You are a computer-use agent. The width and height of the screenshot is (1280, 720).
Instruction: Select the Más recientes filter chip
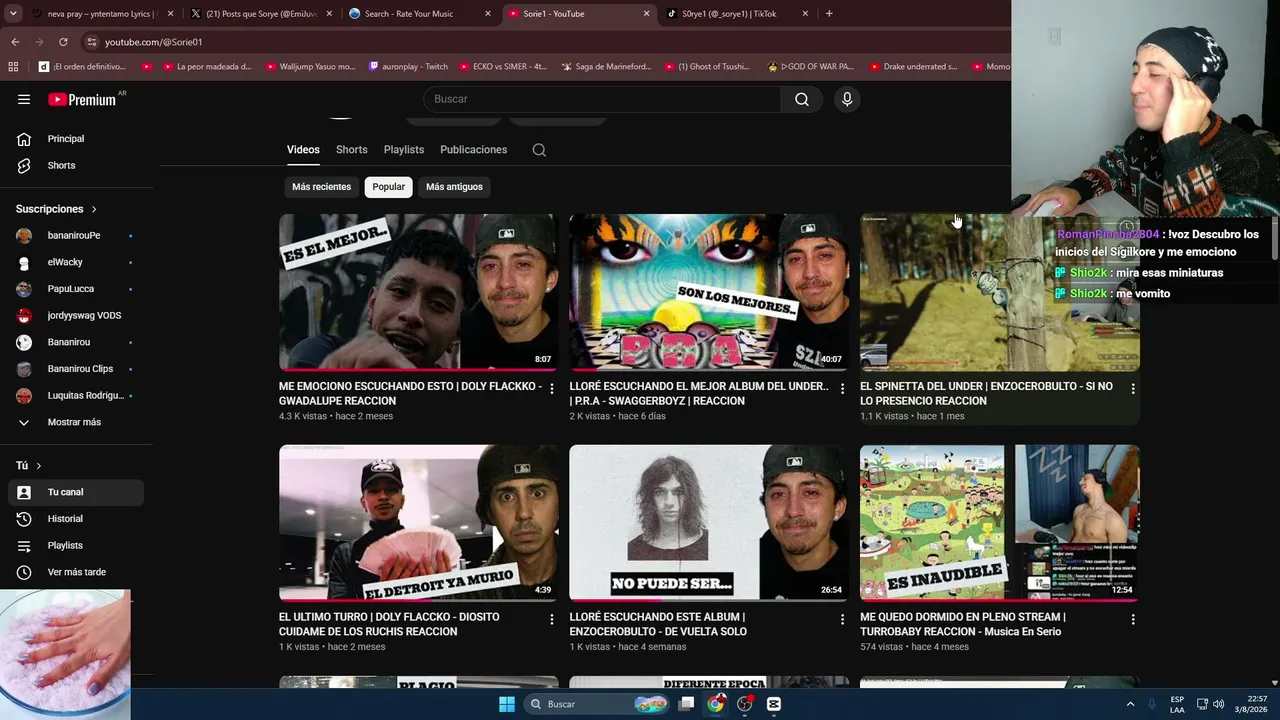pyautogui.click(x=321, y=187)
